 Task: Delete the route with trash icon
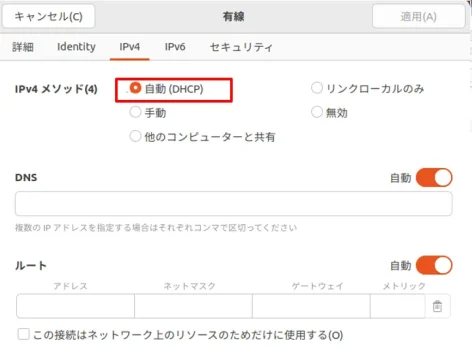(x=437, y=306)
